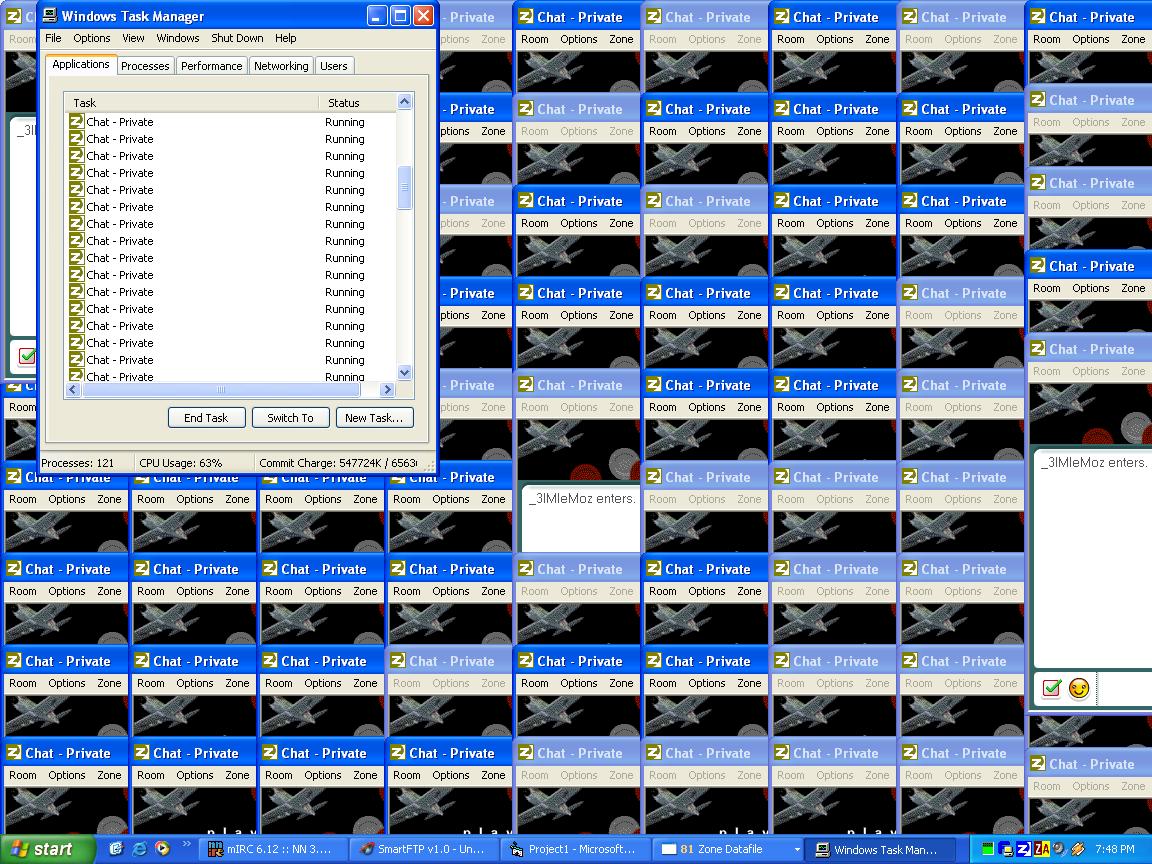This screenshot has width=1152, height=864.
Task: Select the Applications tab
Action: pos(81,65)
